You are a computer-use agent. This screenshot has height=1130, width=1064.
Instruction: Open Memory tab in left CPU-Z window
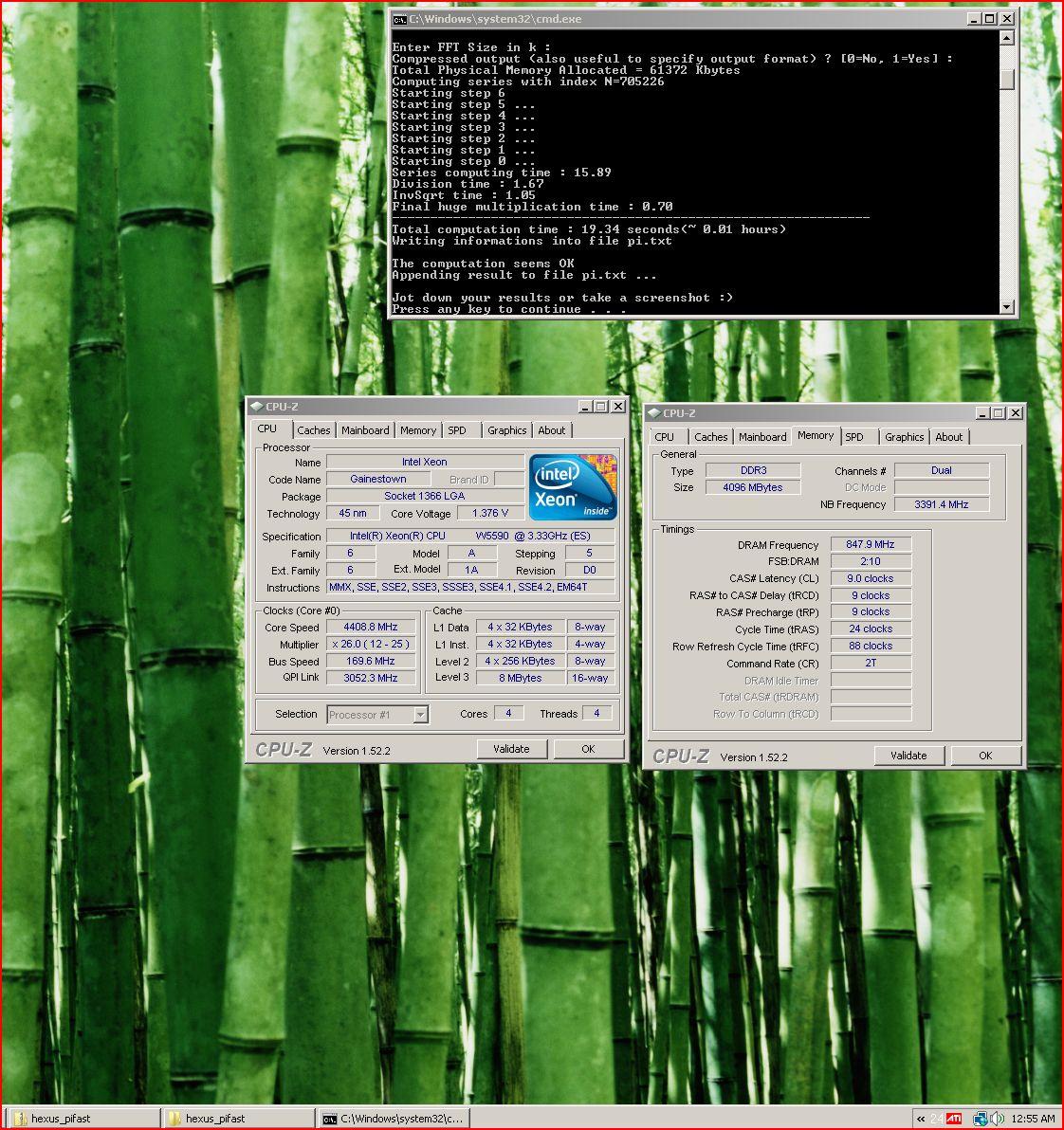tap(418, 430)
